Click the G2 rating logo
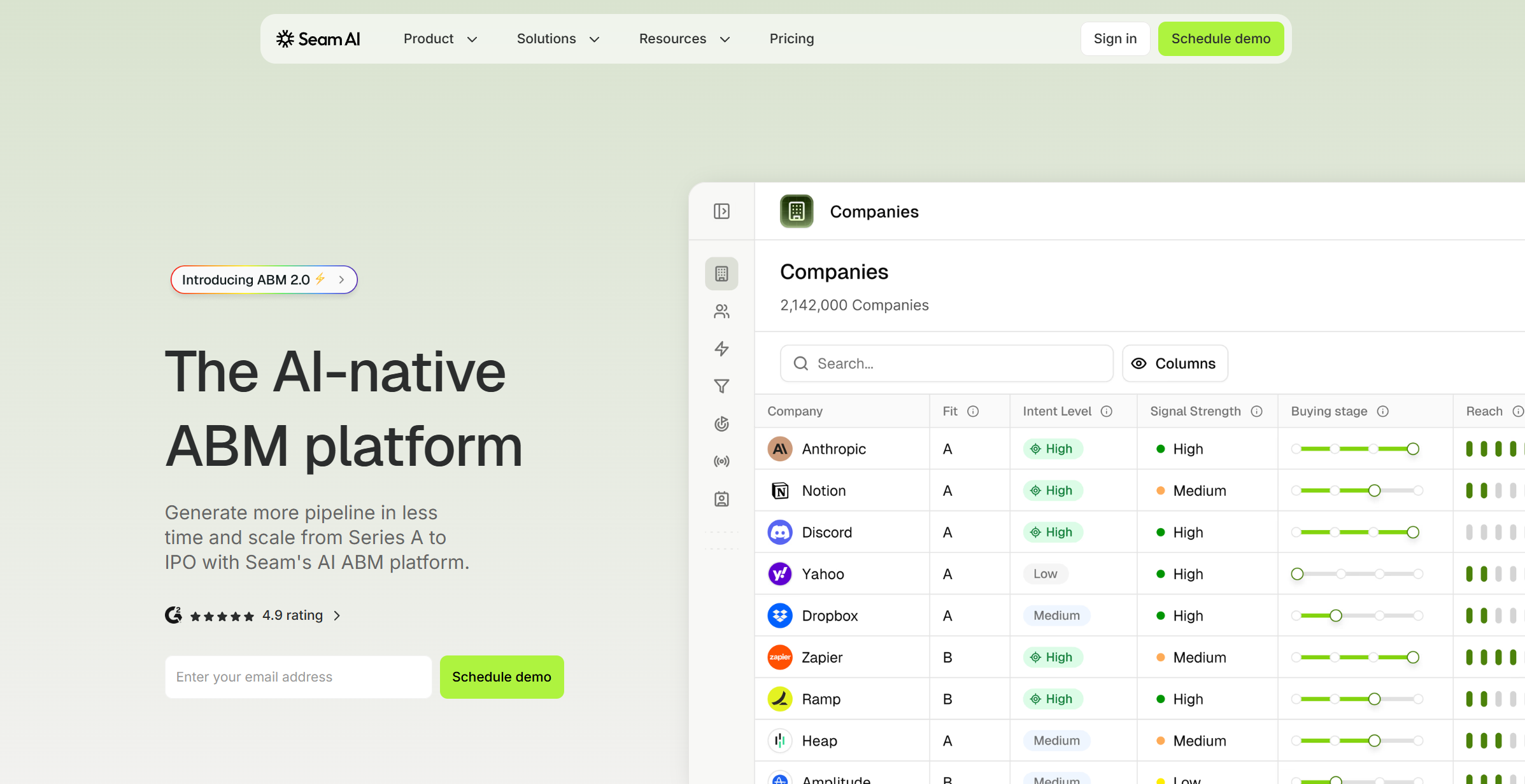Viewport: 1525px width, 784px height. [x=173, y=615]
